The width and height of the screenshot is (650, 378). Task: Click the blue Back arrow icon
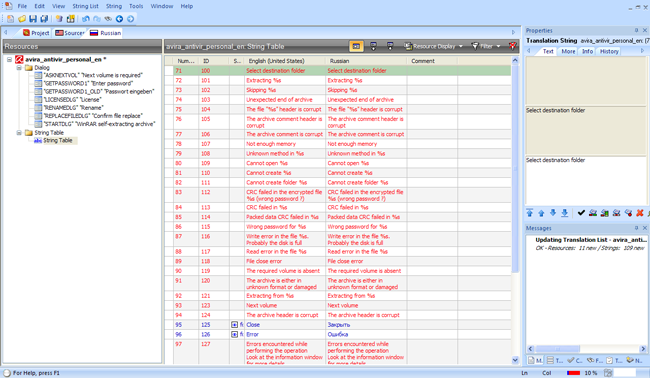pos(119,19)
